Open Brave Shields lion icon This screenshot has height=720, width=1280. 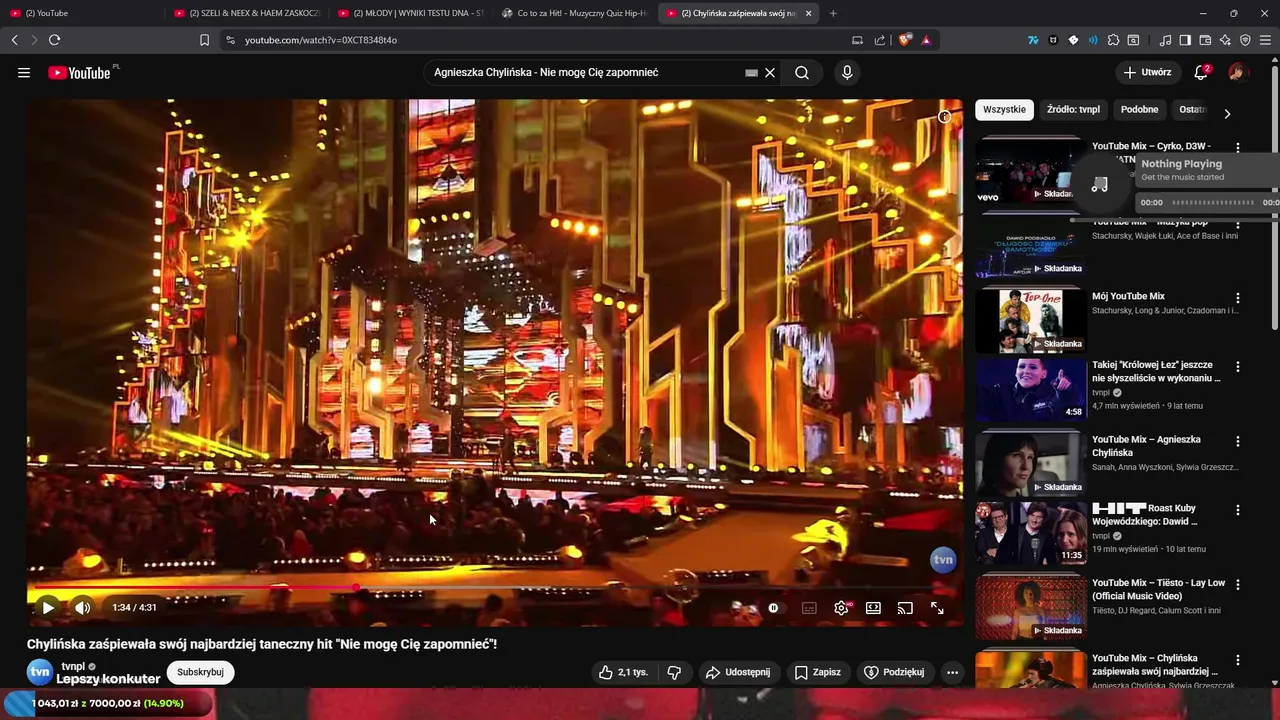[x=905, y=40]
